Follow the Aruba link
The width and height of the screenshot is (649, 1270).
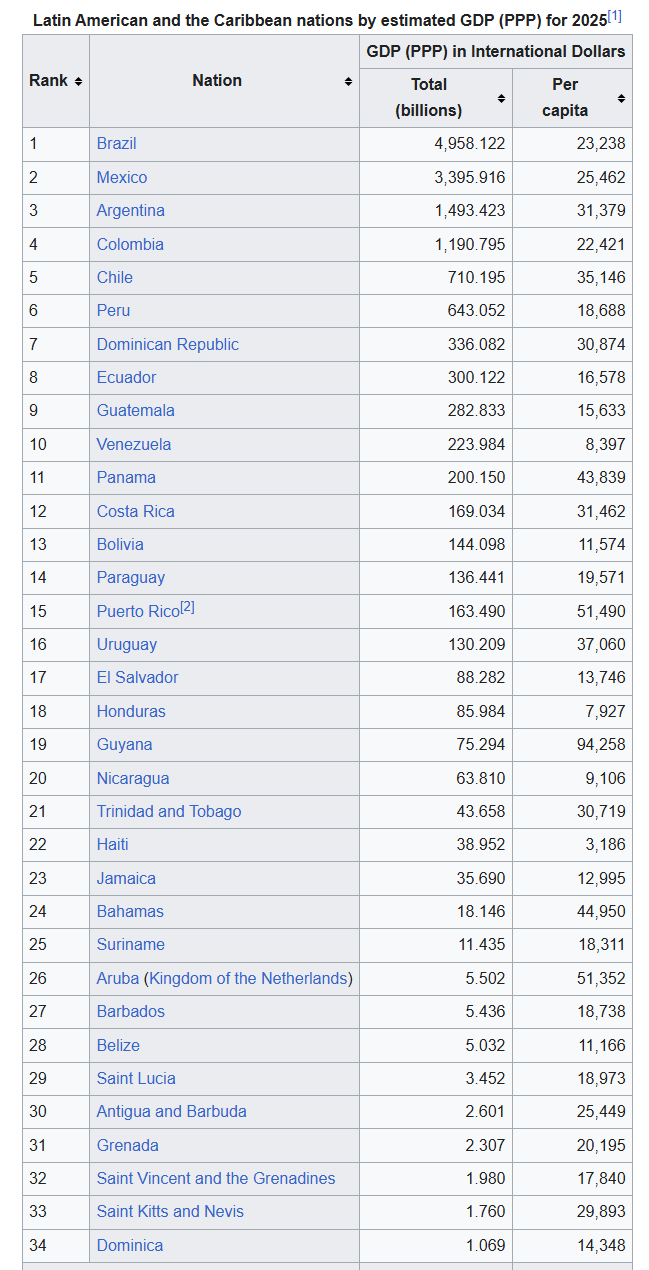click(118, 978)
